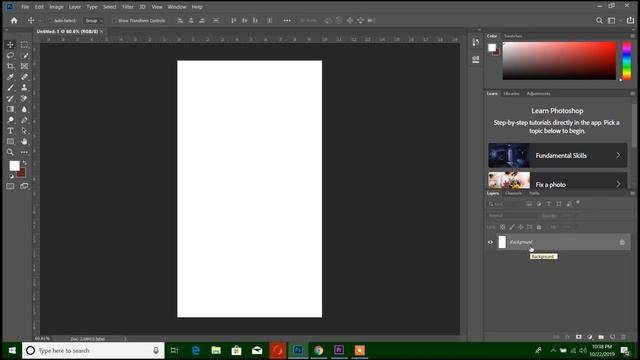Select the Crop tool

click(10, 66)
